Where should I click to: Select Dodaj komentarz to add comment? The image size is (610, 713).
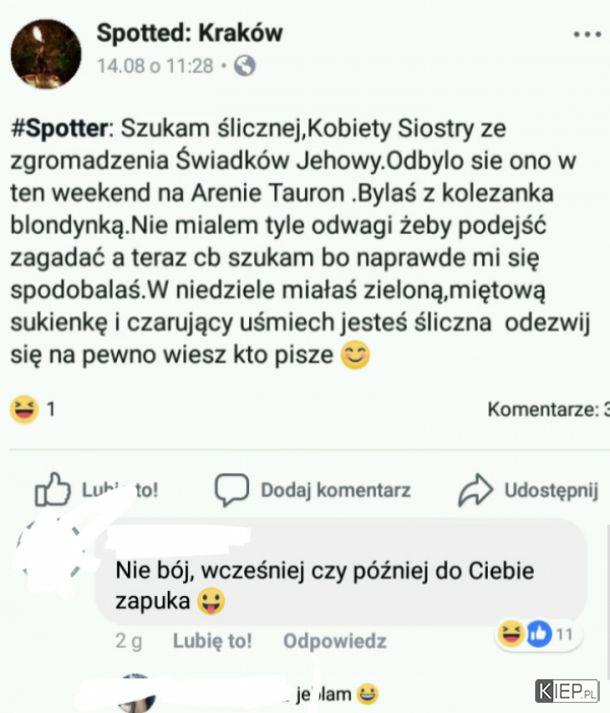tap(336, 490)
